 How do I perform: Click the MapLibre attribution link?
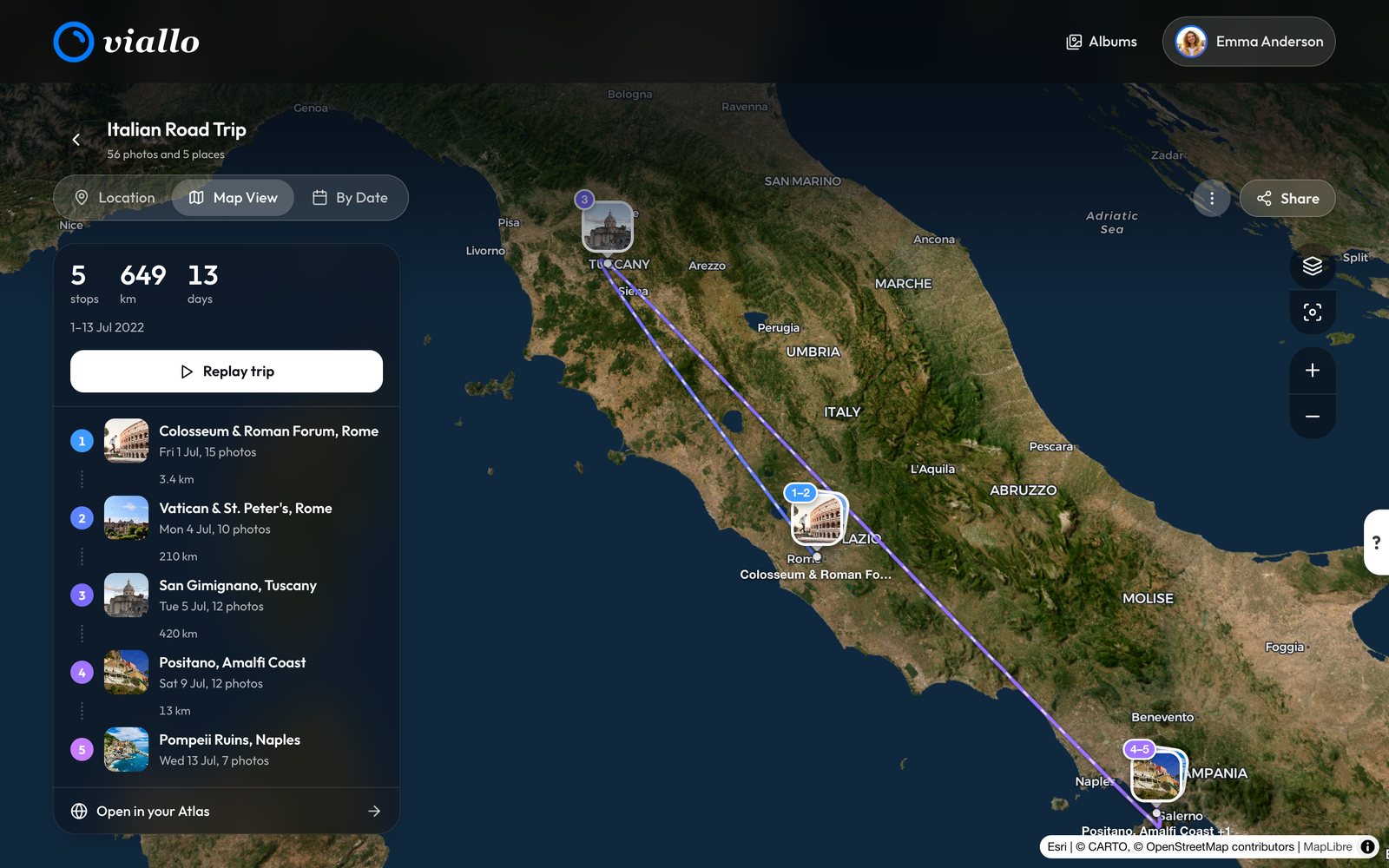coord(1327,846)
